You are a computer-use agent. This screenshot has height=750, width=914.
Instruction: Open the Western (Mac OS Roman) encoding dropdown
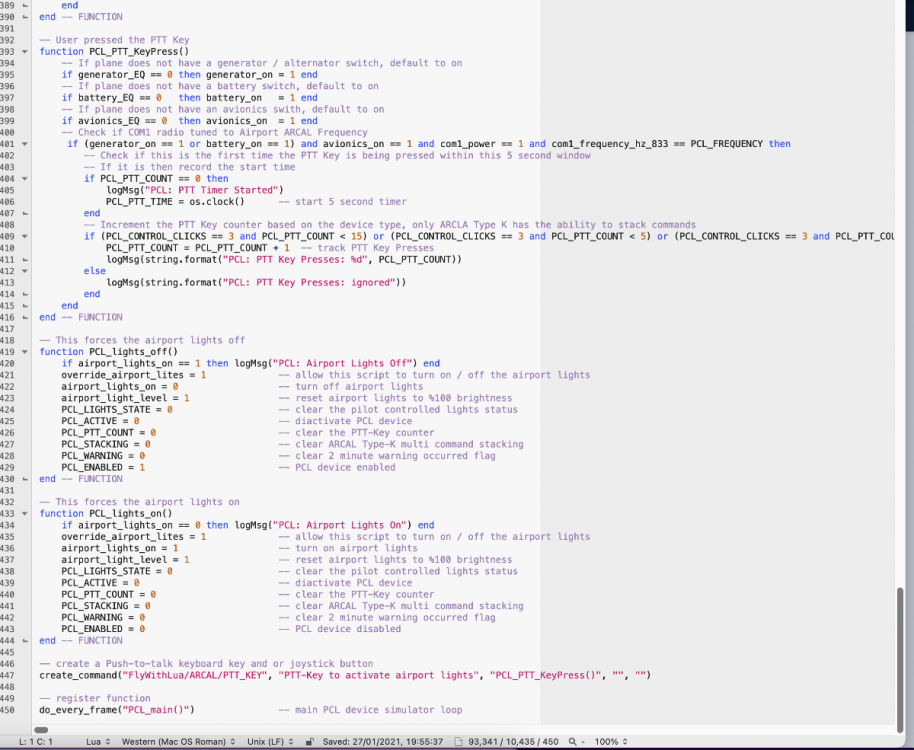click(178, 741)
